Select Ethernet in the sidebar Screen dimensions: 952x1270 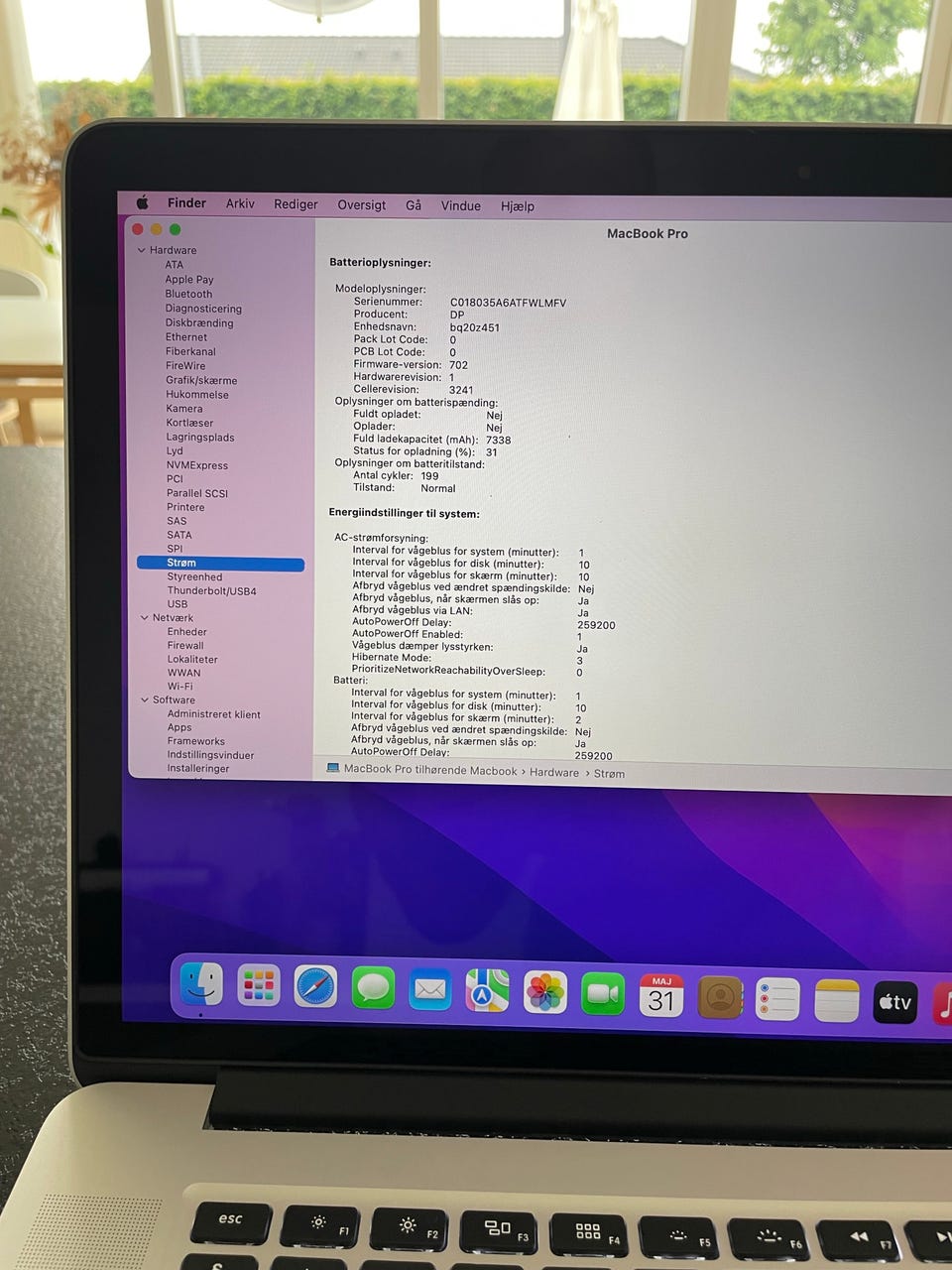[x=186, y=337]
